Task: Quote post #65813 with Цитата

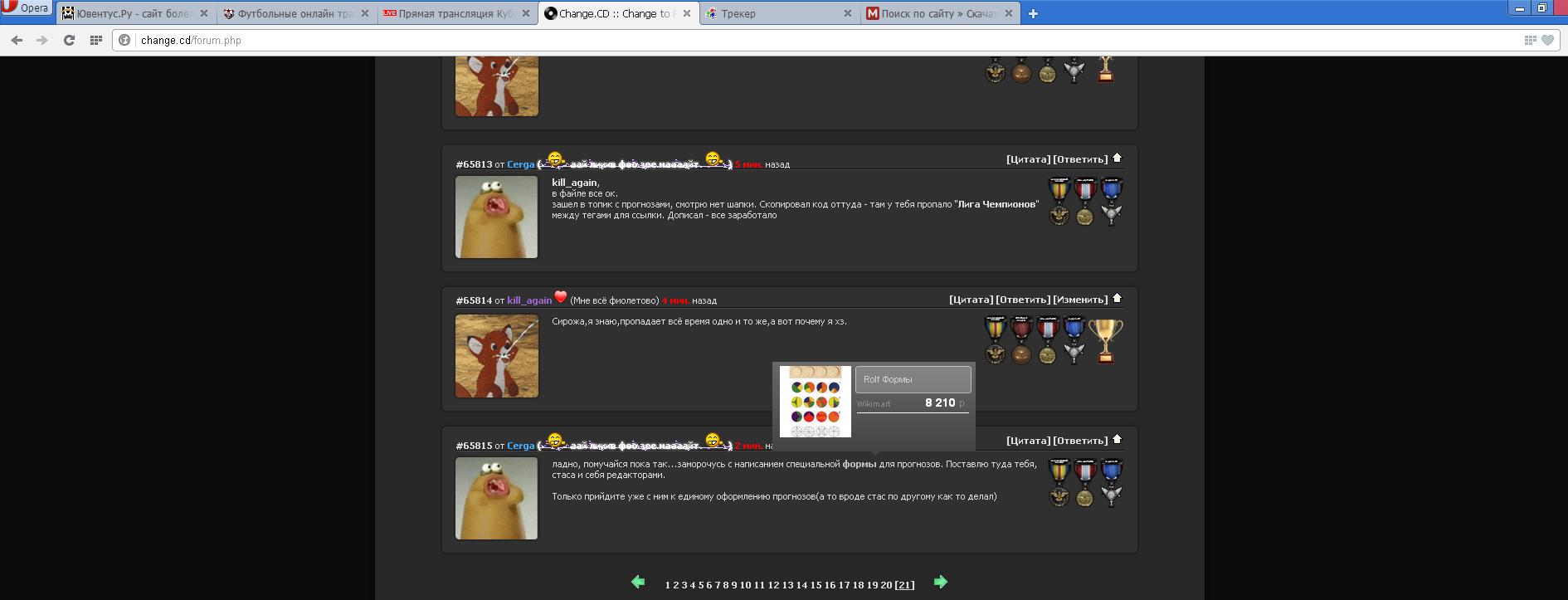Action: tap(1028, 159)
